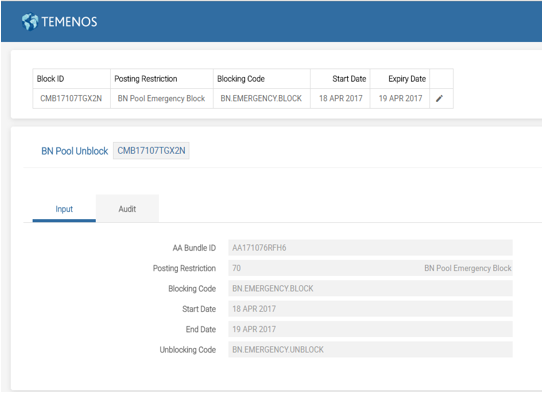Click the CMB17107TGX2N ID badge beside BN Pool Unblock
The image size is (542, 394).
[x=151, y=151]
